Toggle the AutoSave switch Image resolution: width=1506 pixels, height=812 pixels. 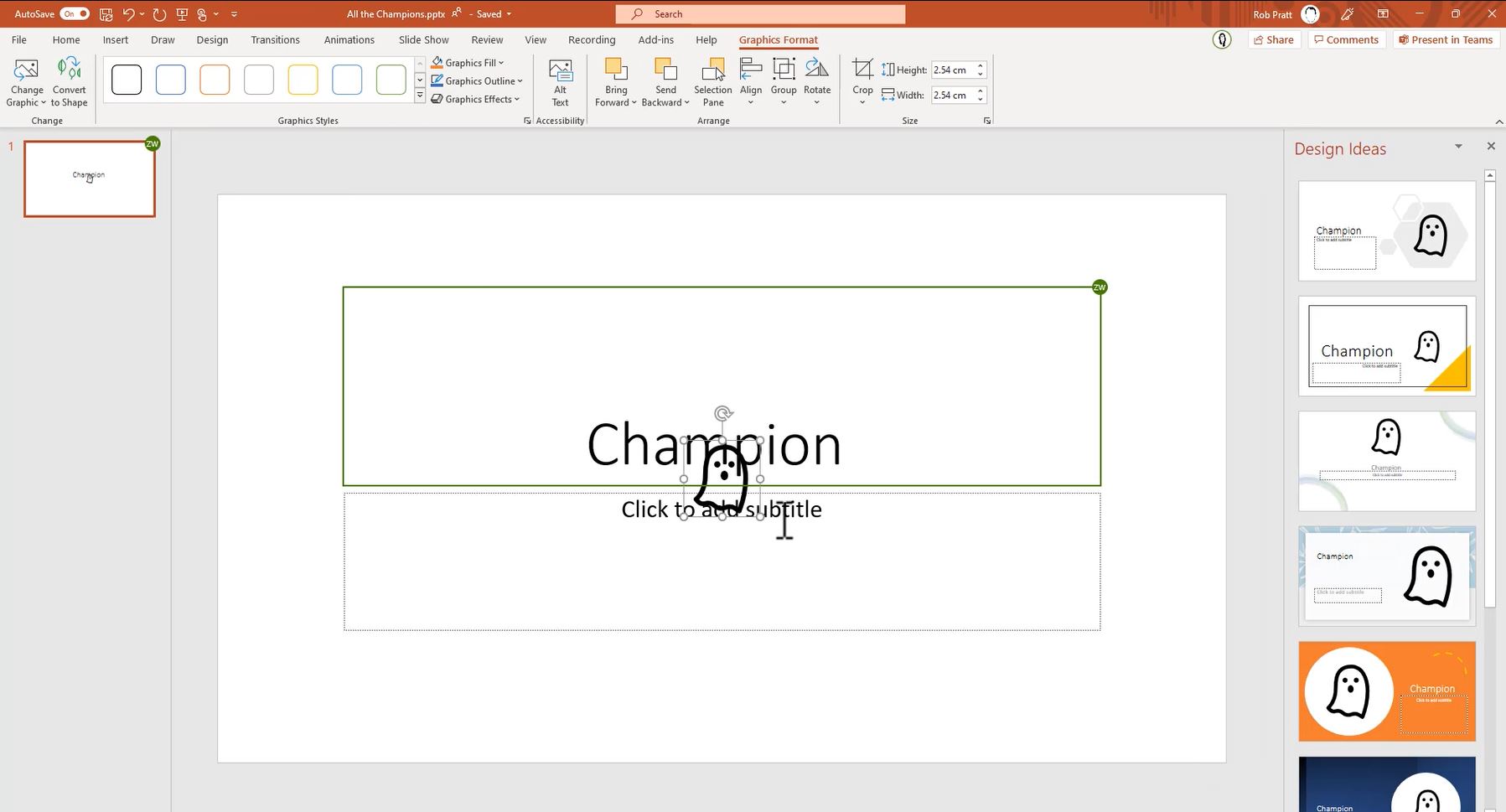(x=75, y=14)
